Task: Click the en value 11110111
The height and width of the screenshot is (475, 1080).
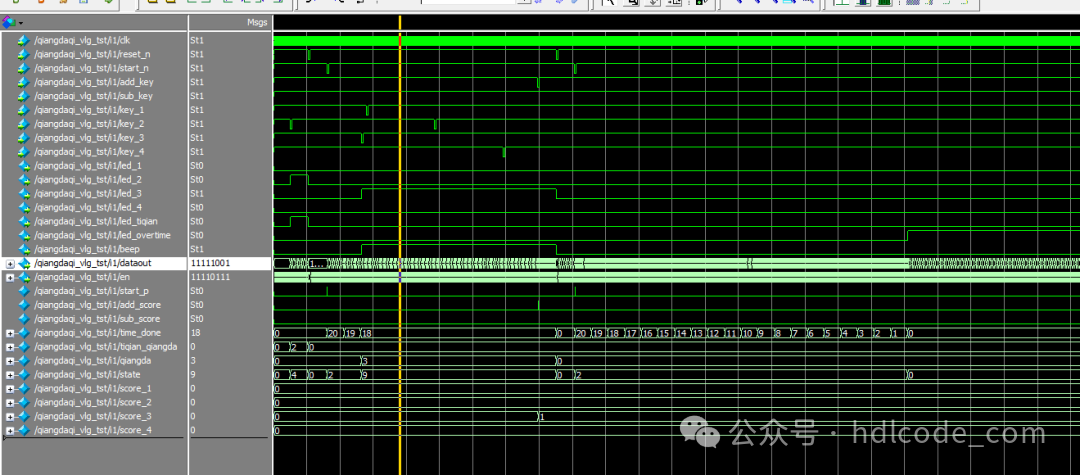Action: click(x=210, y=277)
